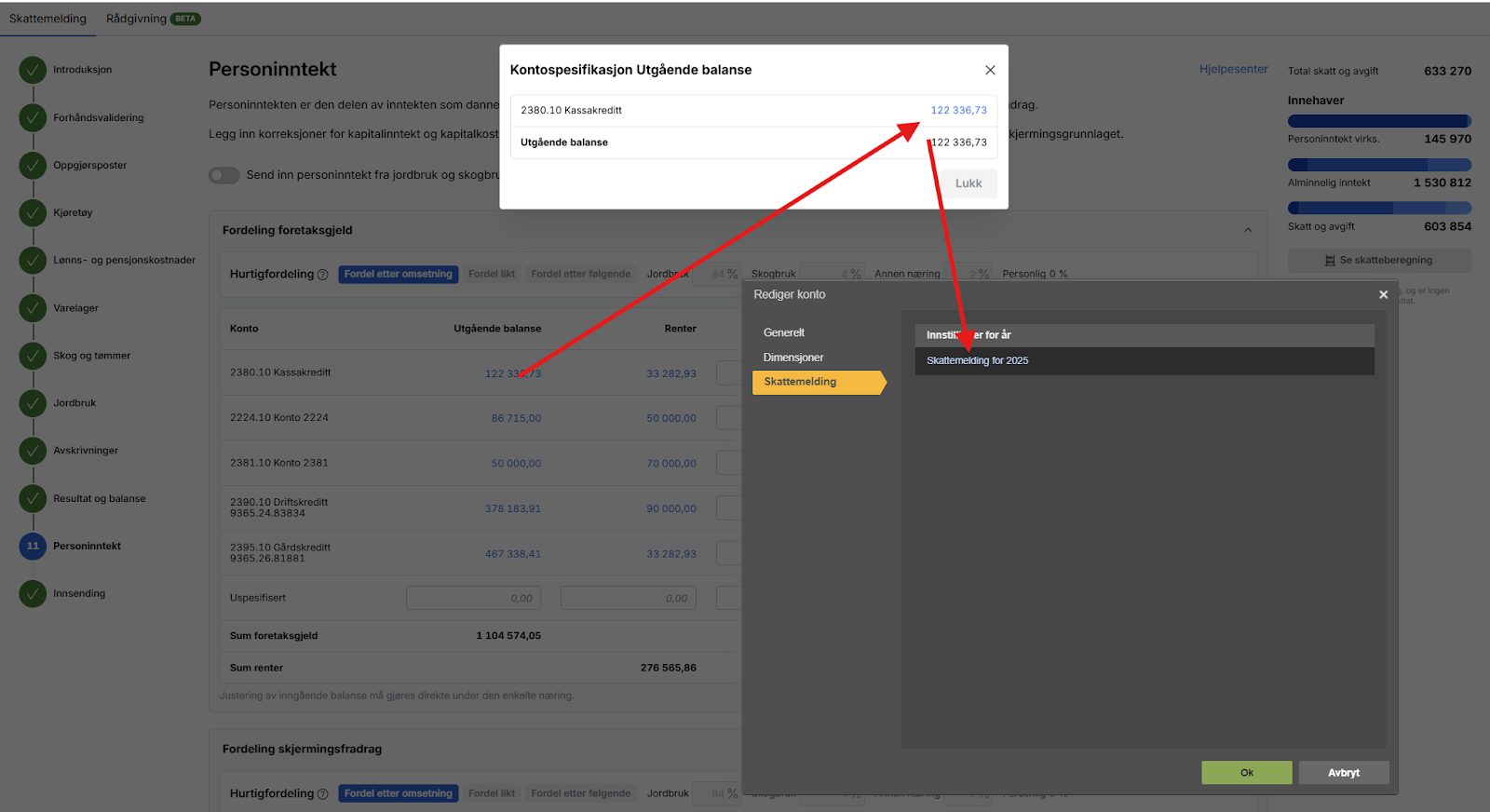This screenshot has height=812, width=1490.
Task: Click the Uspesifisert renter input field
Action: 629,599
